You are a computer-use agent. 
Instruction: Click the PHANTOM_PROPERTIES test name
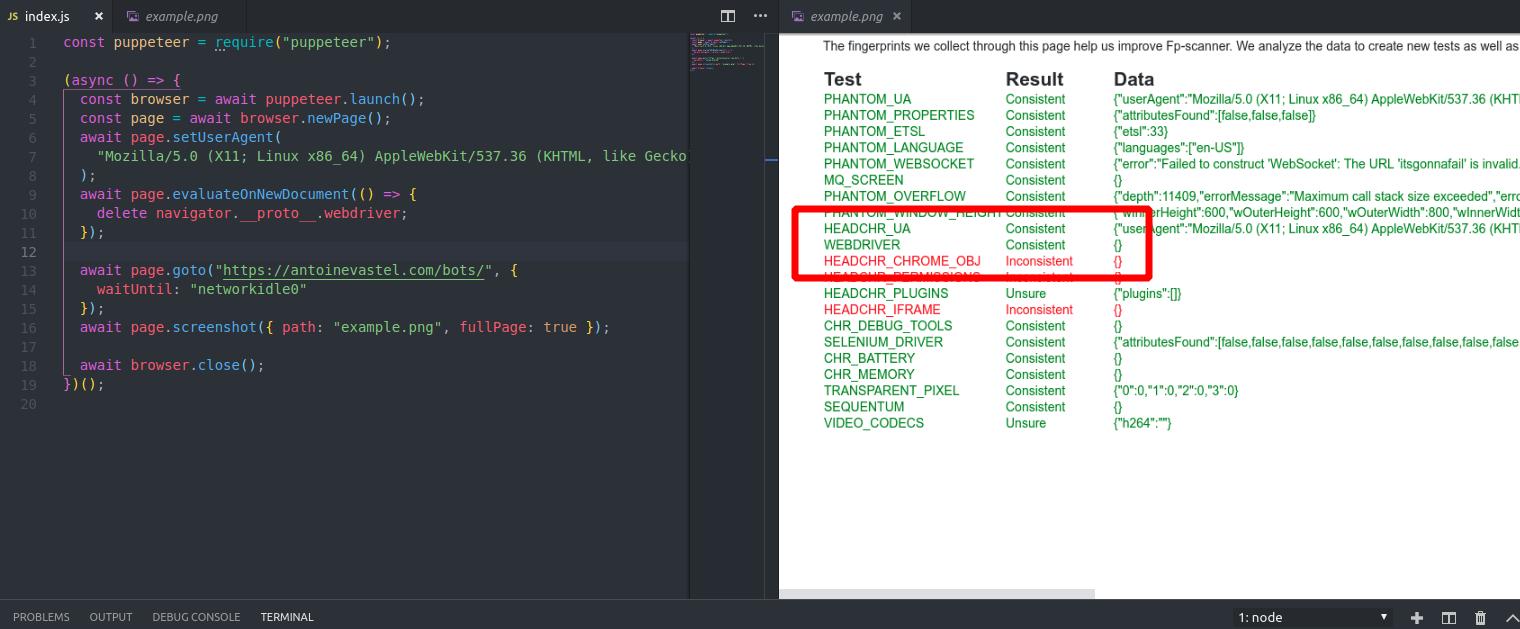(899, 115)
